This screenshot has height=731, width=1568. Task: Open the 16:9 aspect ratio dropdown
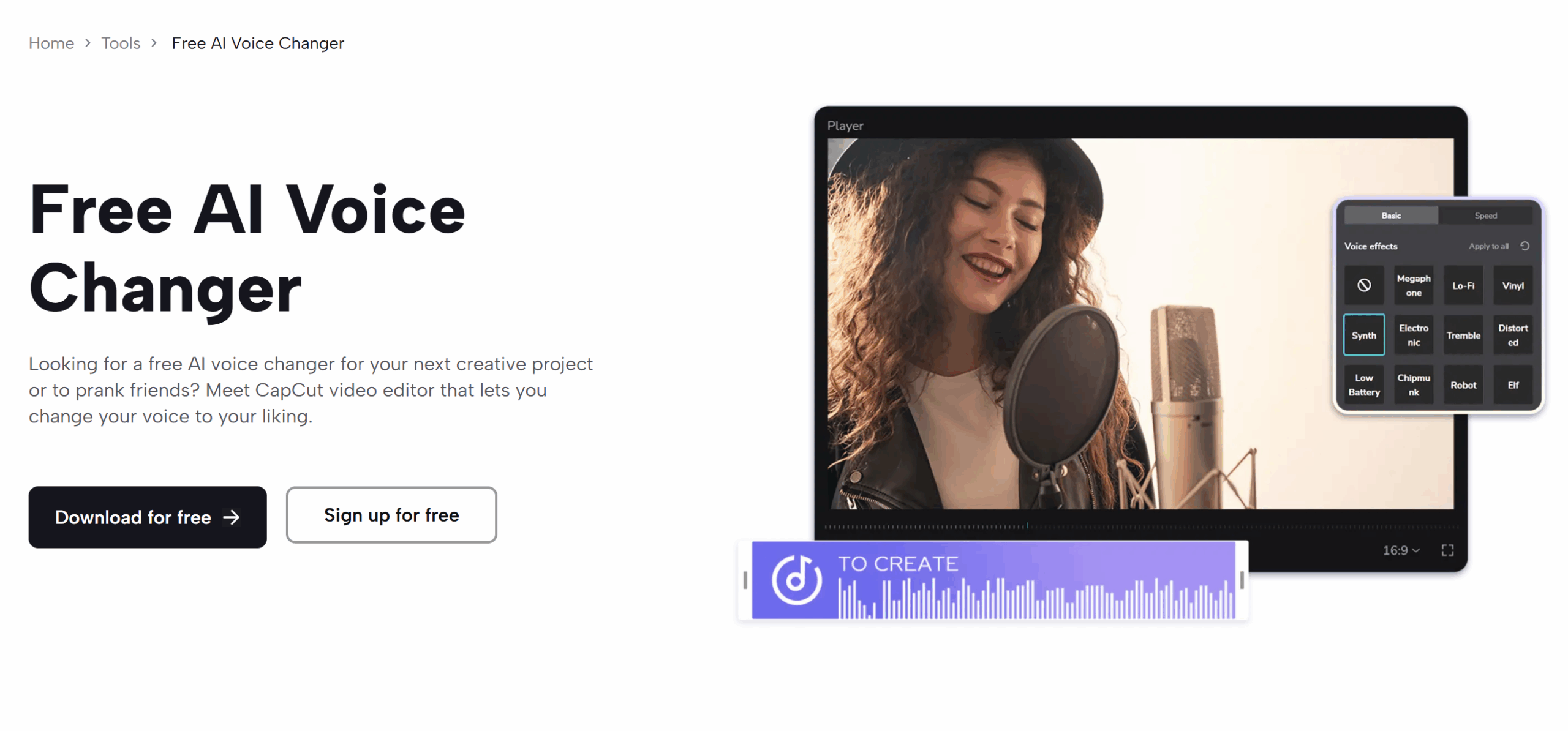point(1401,550)
